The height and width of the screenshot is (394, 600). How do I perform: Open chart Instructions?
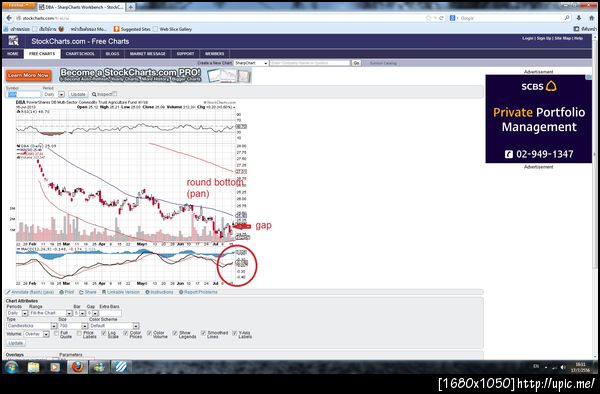tap(159, 292)
